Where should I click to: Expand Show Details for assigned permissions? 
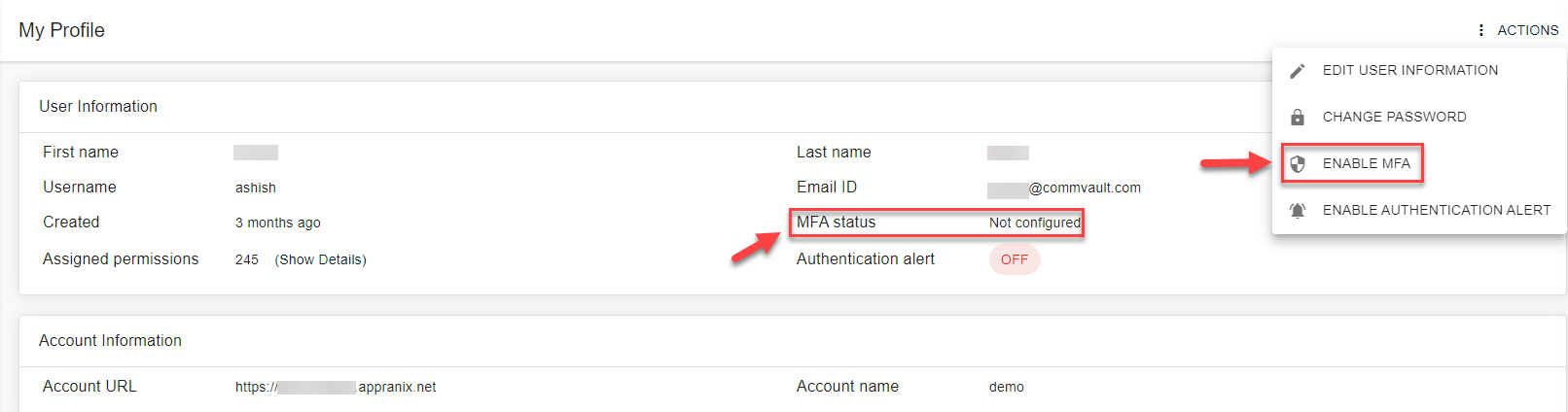(x=320, y=259)
